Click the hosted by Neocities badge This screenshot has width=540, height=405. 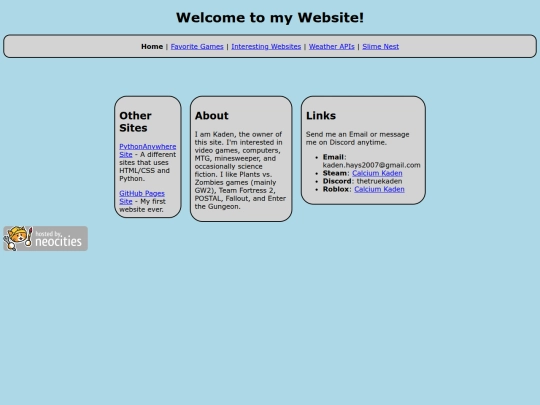click(x=45, y=238)
